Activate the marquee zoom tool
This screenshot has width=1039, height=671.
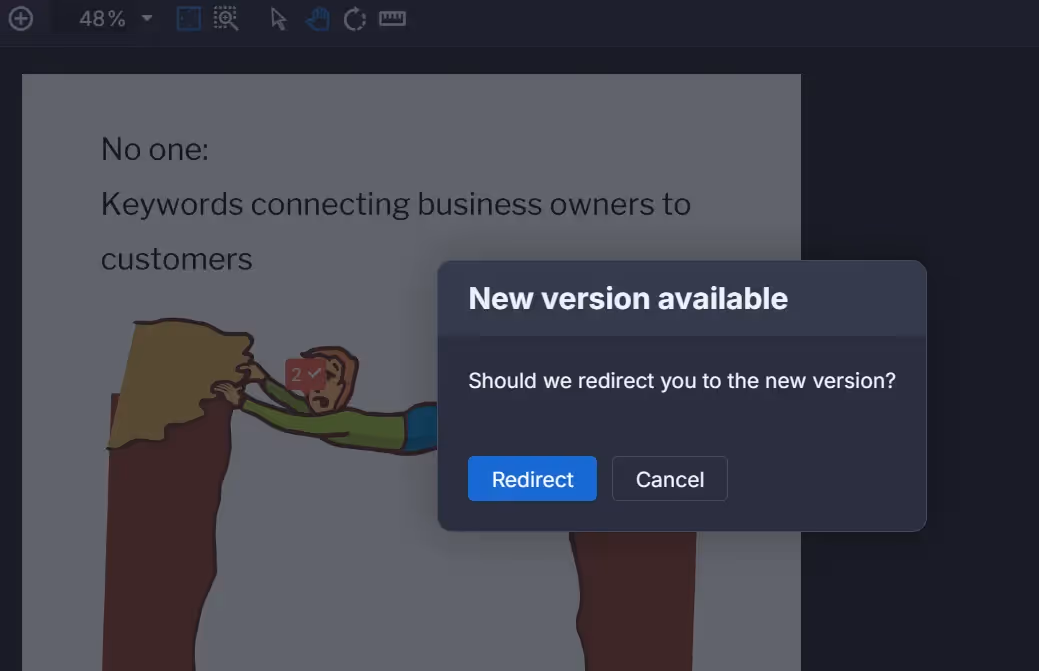[x=226, y=19]
